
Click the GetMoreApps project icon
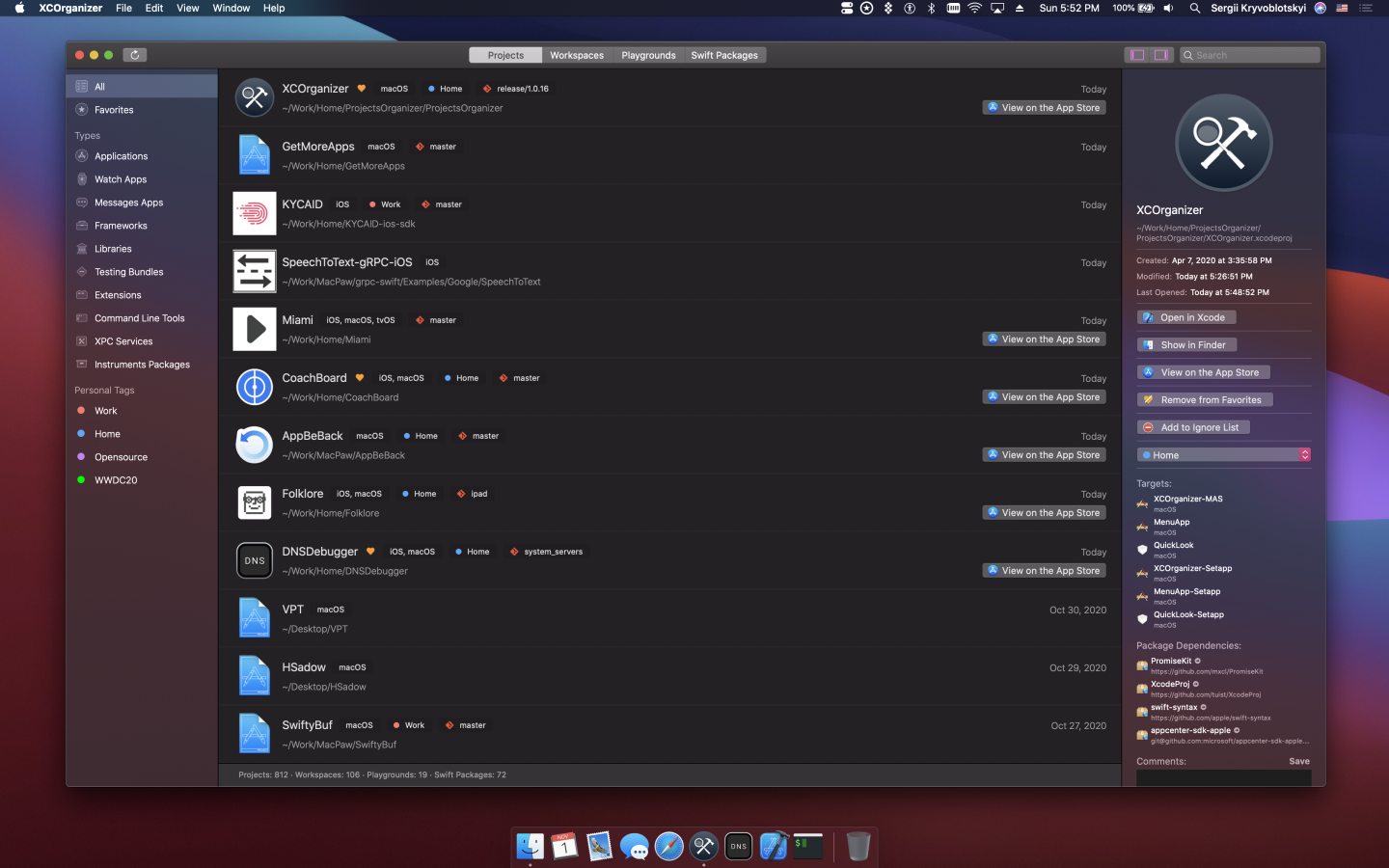tap(255, 155)
